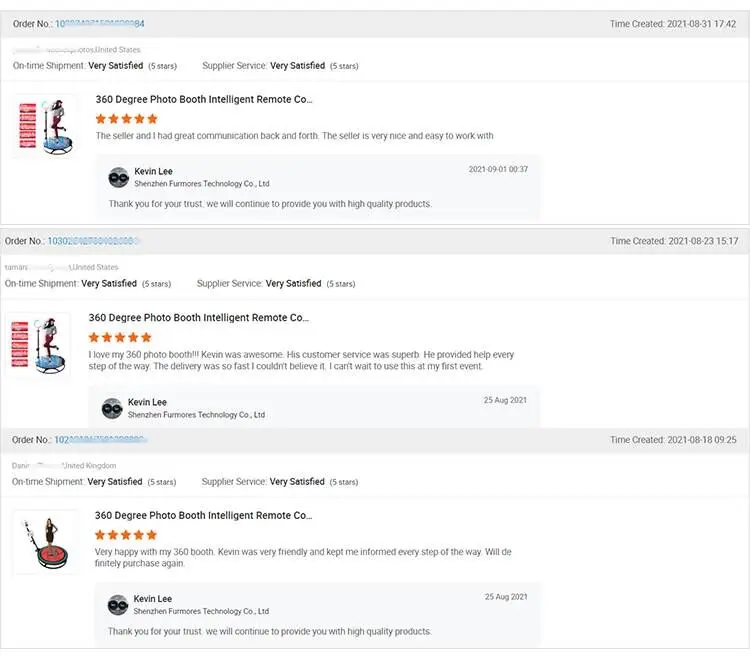Open the third order number link
Viewport: 750px width, 659px height.
tap(99, 439)
